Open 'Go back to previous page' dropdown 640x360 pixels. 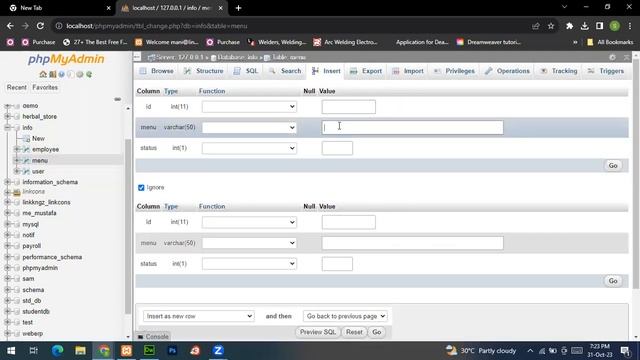pyautogui.click(x=345, y=316)
